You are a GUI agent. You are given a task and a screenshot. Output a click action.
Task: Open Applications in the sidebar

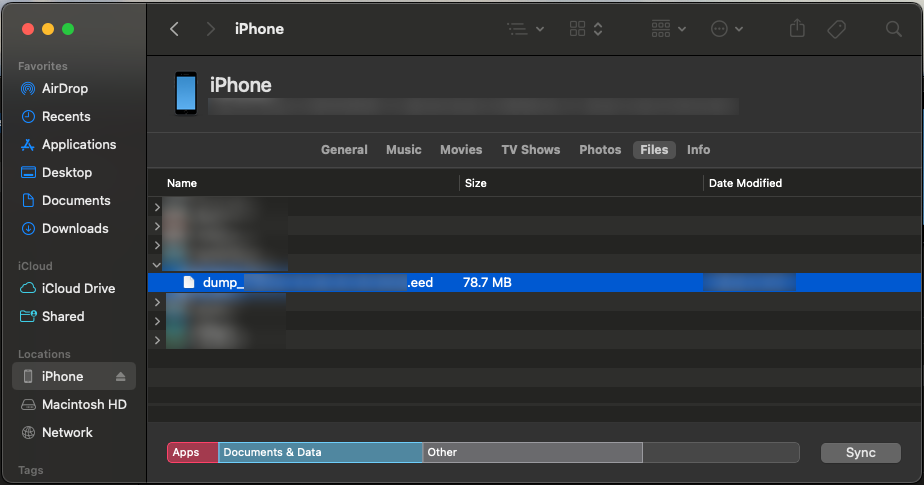(x=78, y=144)
